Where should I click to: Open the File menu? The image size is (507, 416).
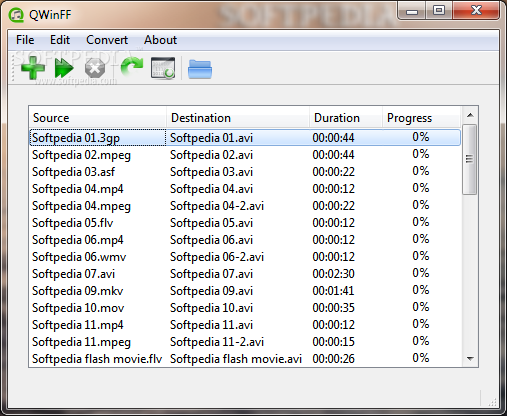pos(25,40)
